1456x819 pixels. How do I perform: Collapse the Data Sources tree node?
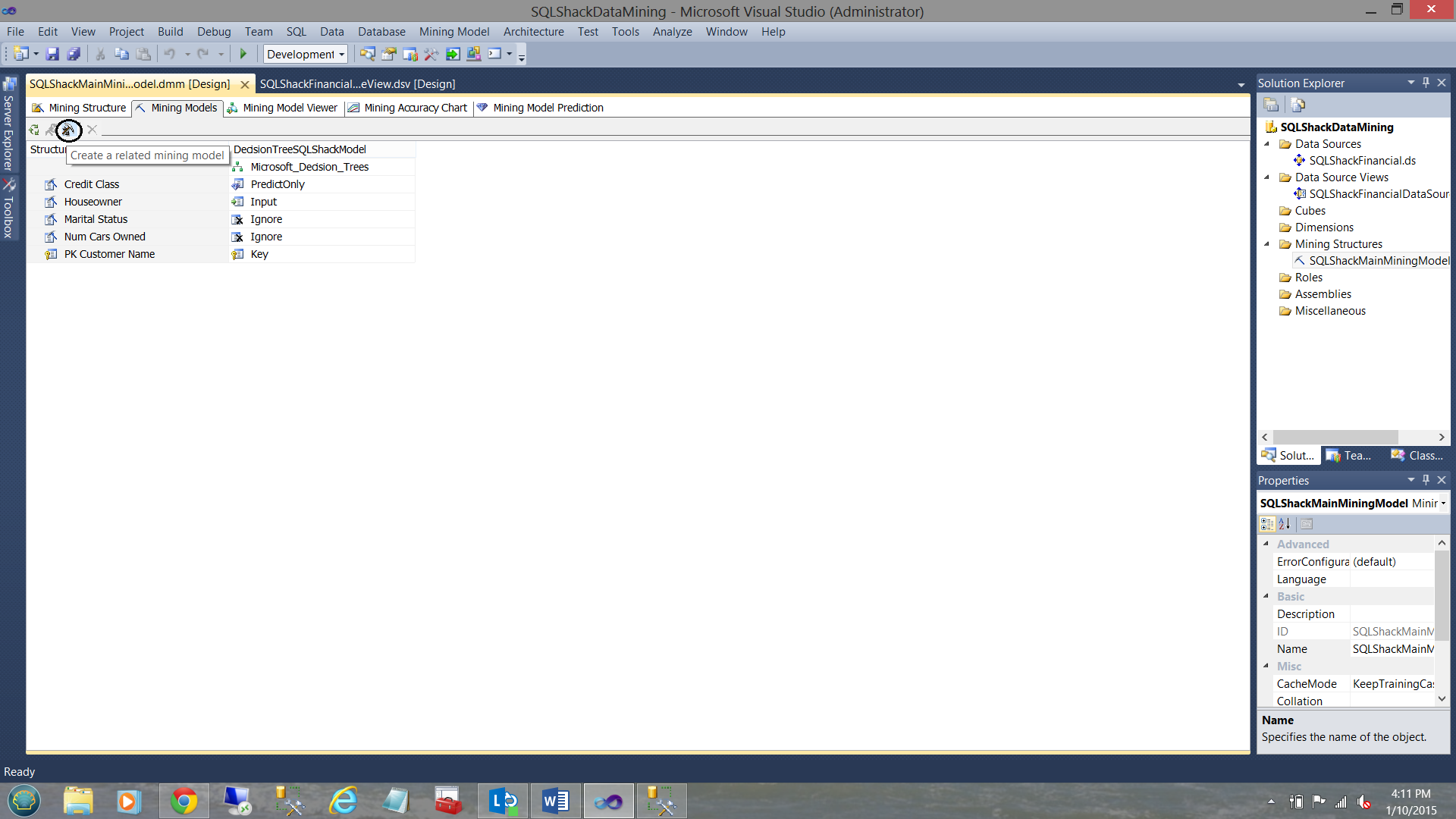1266,144
